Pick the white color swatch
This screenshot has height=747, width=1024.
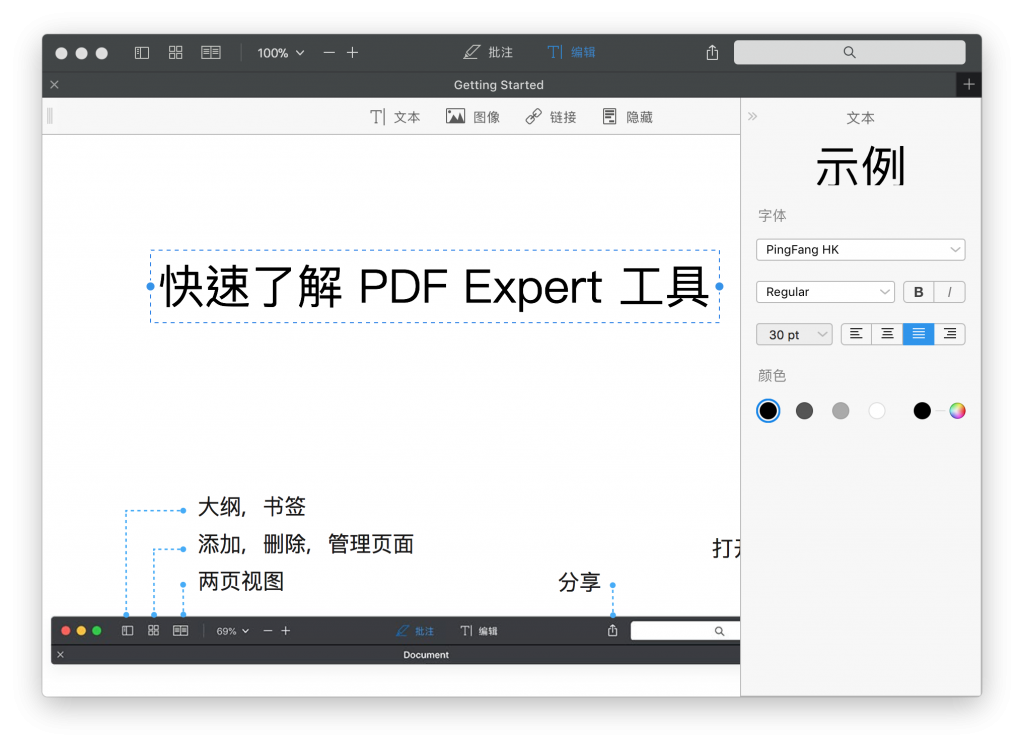877,411
